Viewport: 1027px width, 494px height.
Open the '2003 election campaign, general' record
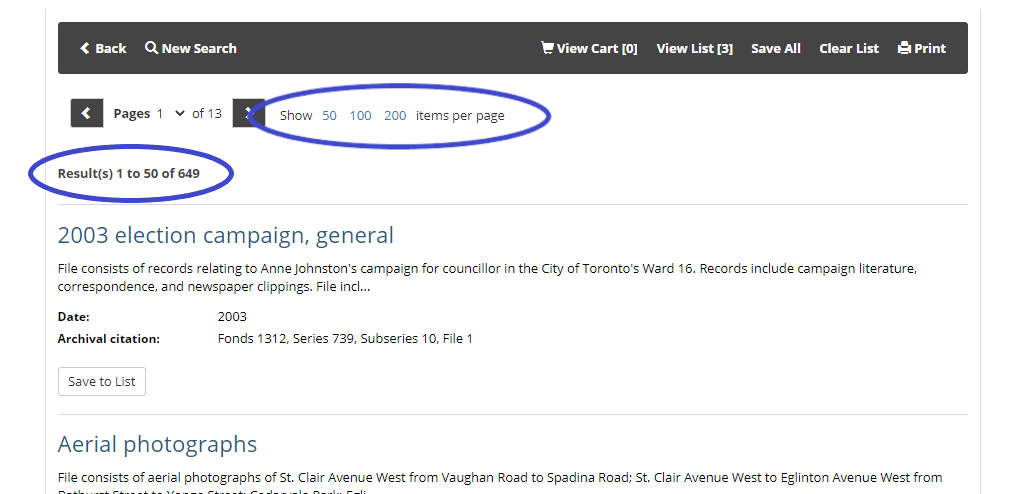[x=226, y=235]
